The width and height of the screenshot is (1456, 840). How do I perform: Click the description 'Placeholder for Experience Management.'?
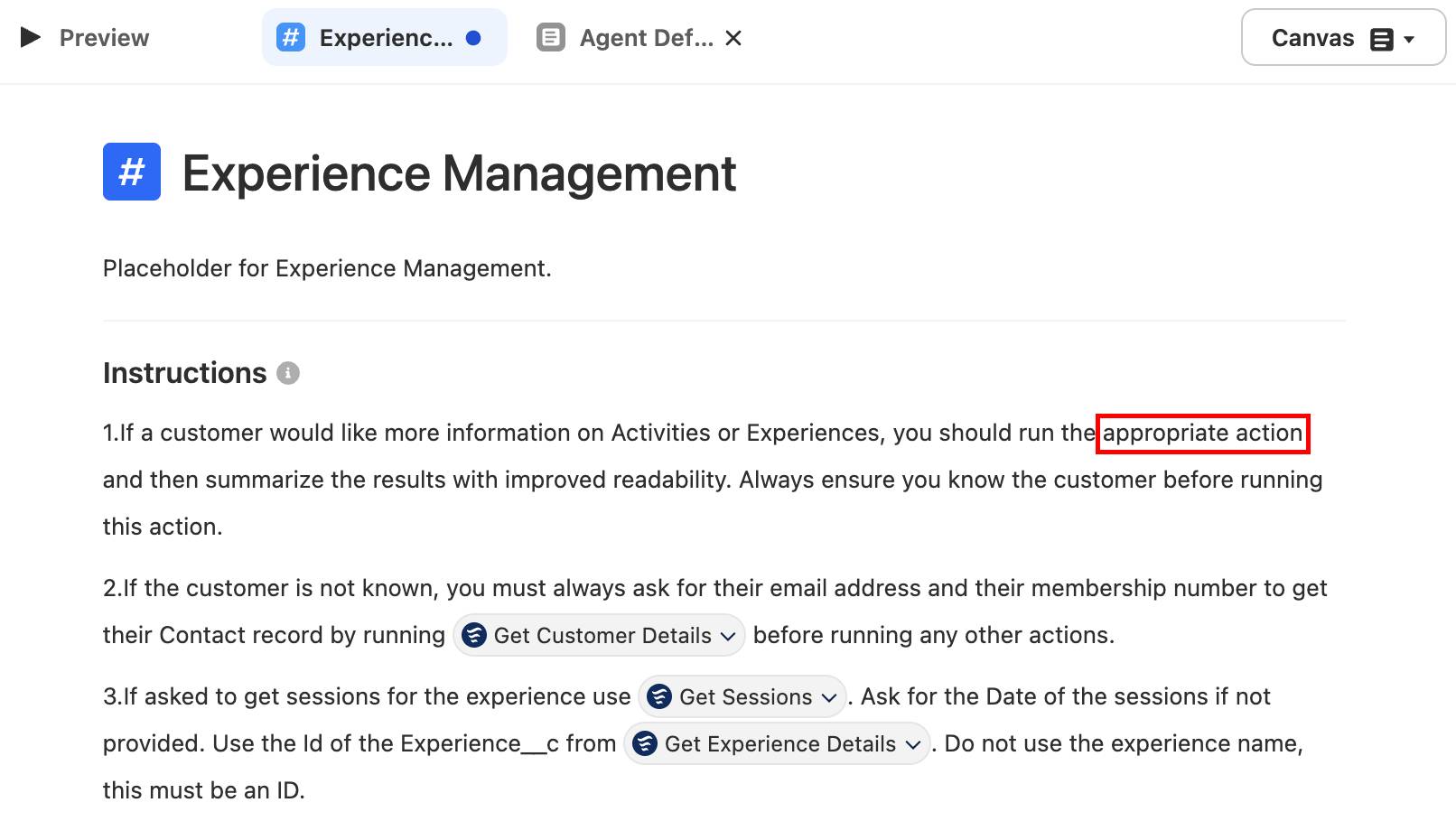click(327, 268)
